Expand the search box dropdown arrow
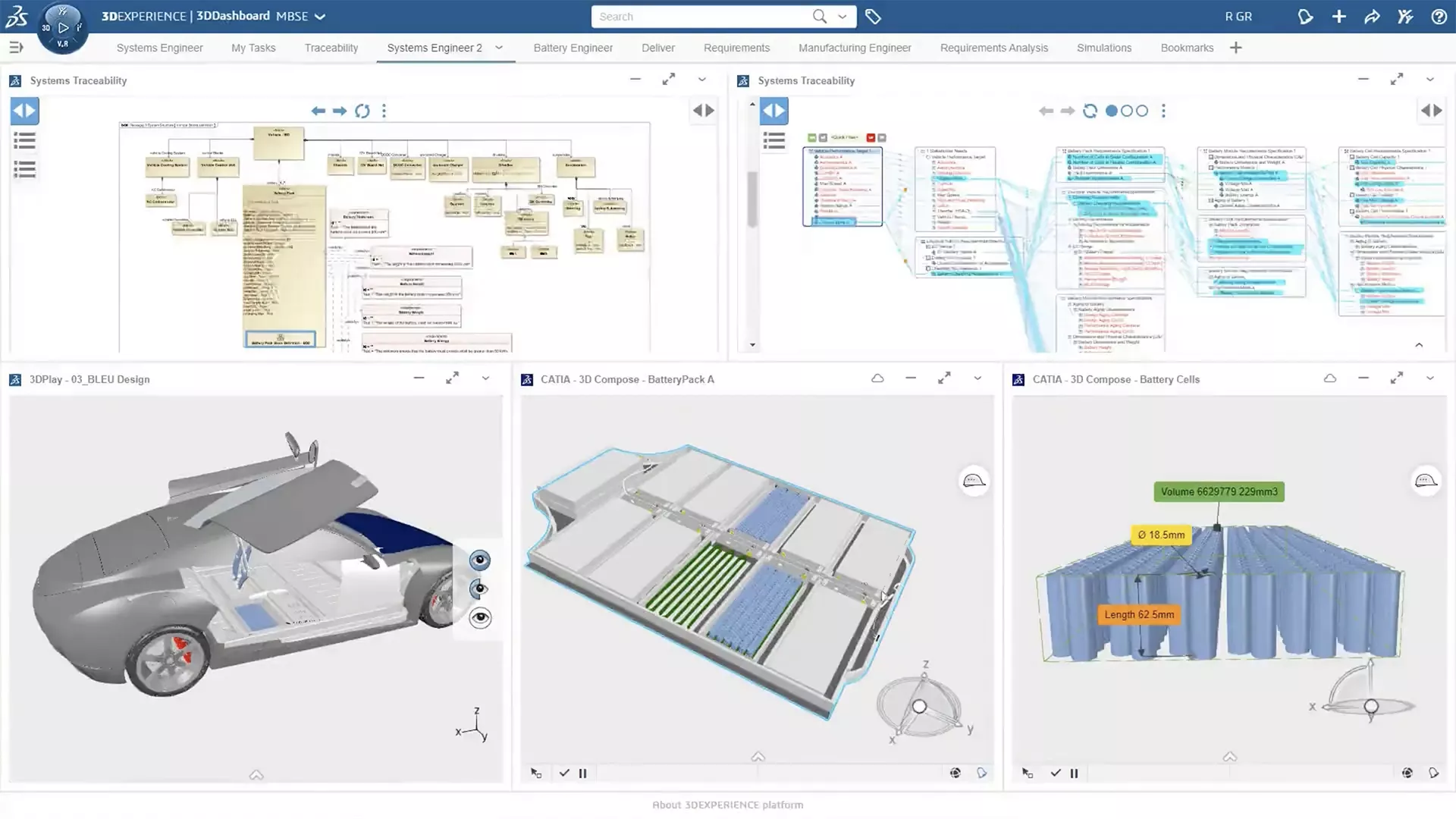Image resolution: width=1456 pixels, height=819 pixels. [843, 17]
